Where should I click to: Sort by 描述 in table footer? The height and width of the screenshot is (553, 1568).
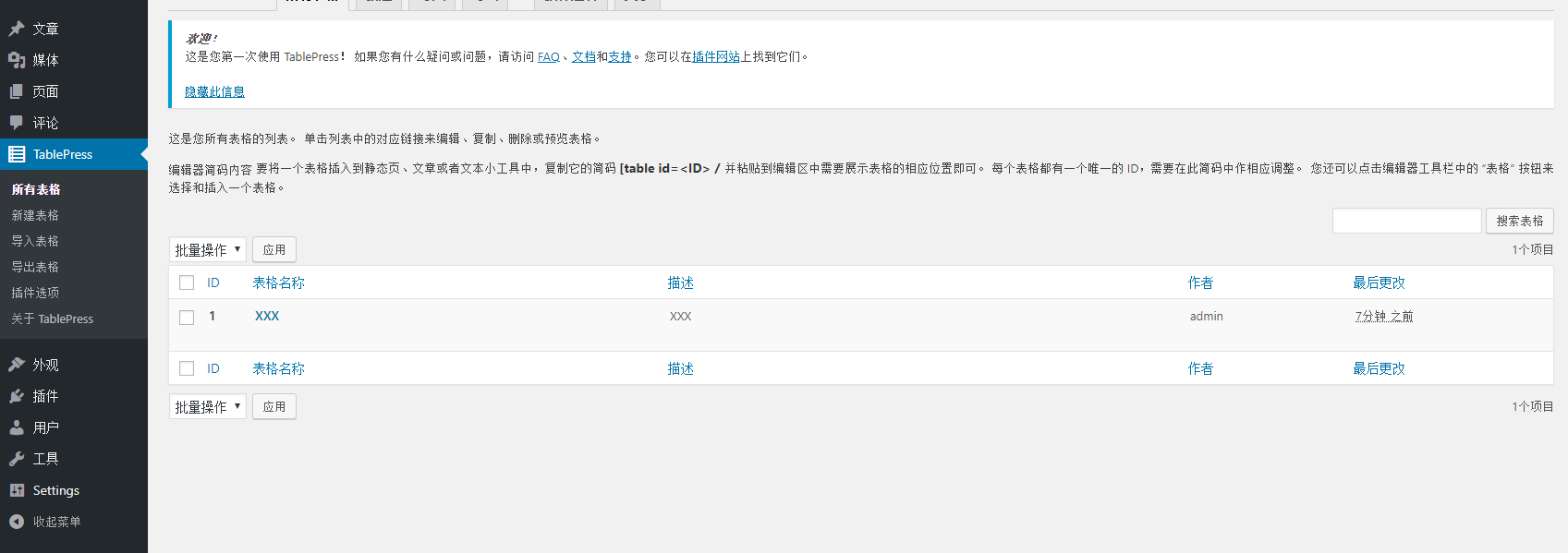681,368
